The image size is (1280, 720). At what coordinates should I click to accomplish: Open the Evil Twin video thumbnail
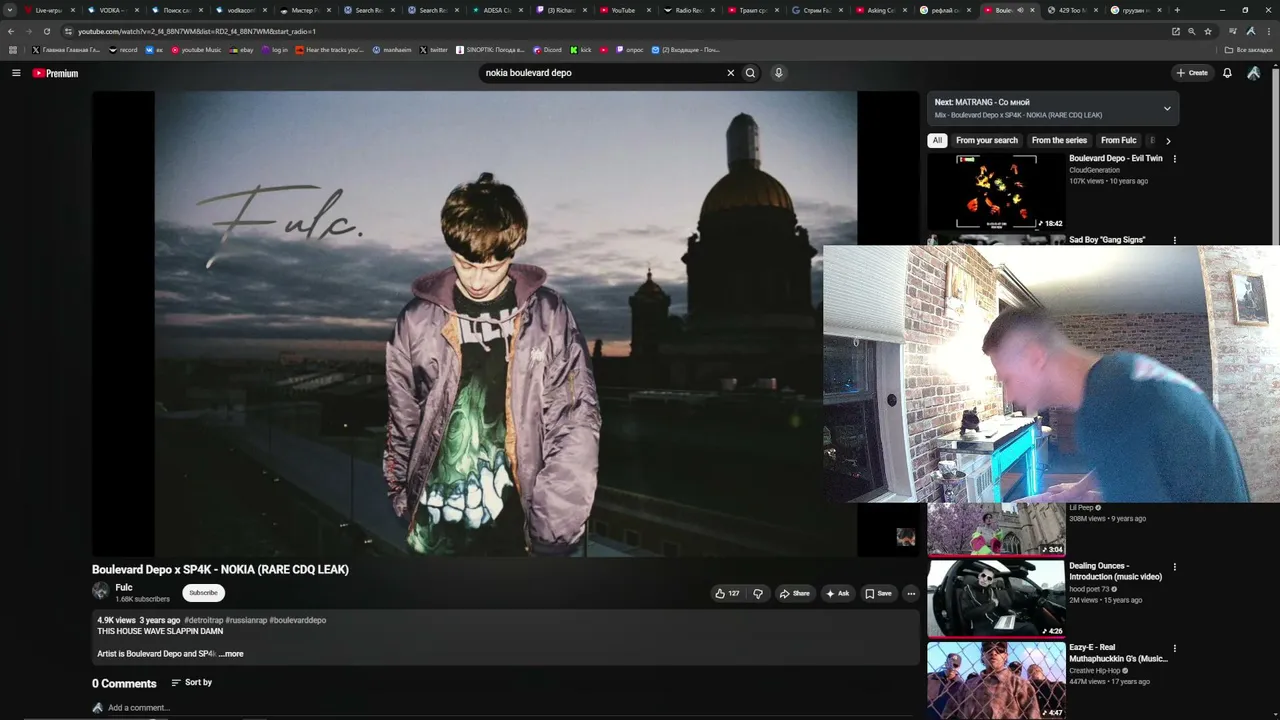click(x=996, y=192)
